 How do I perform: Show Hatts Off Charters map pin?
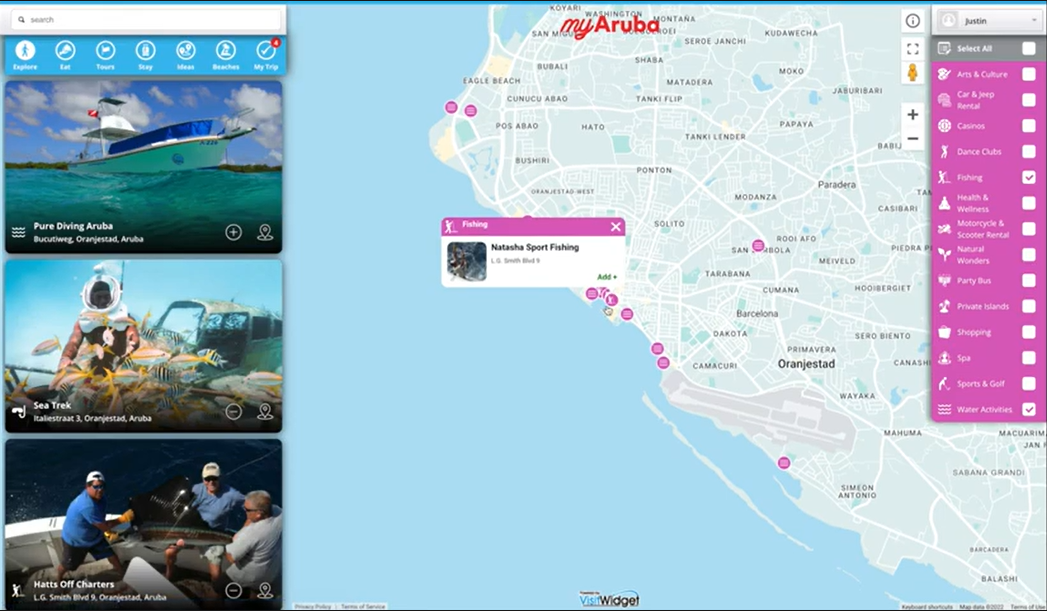tap(265, 590)
